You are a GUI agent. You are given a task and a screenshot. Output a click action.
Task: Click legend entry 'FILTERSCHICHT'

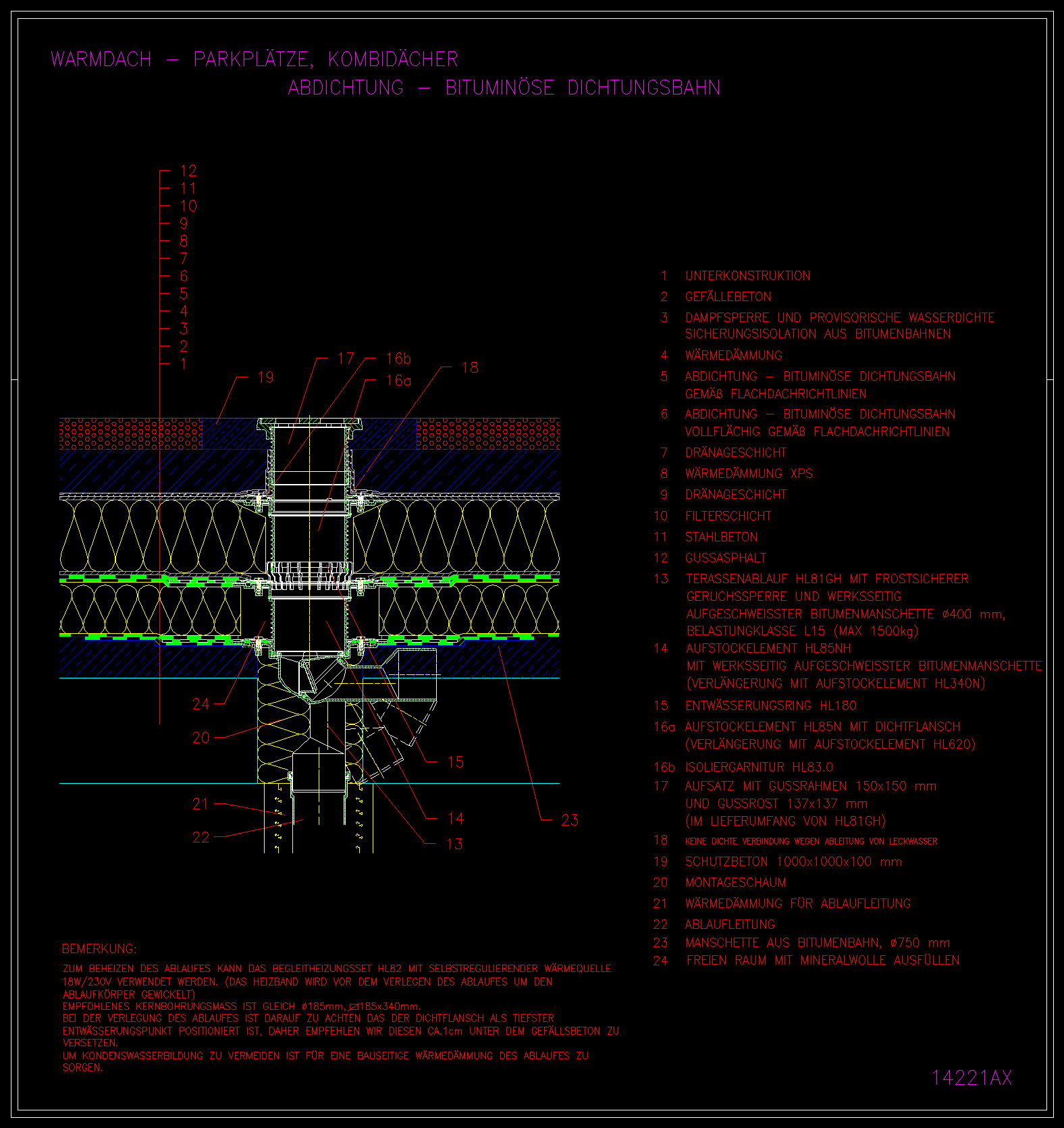tap(728, 516)
